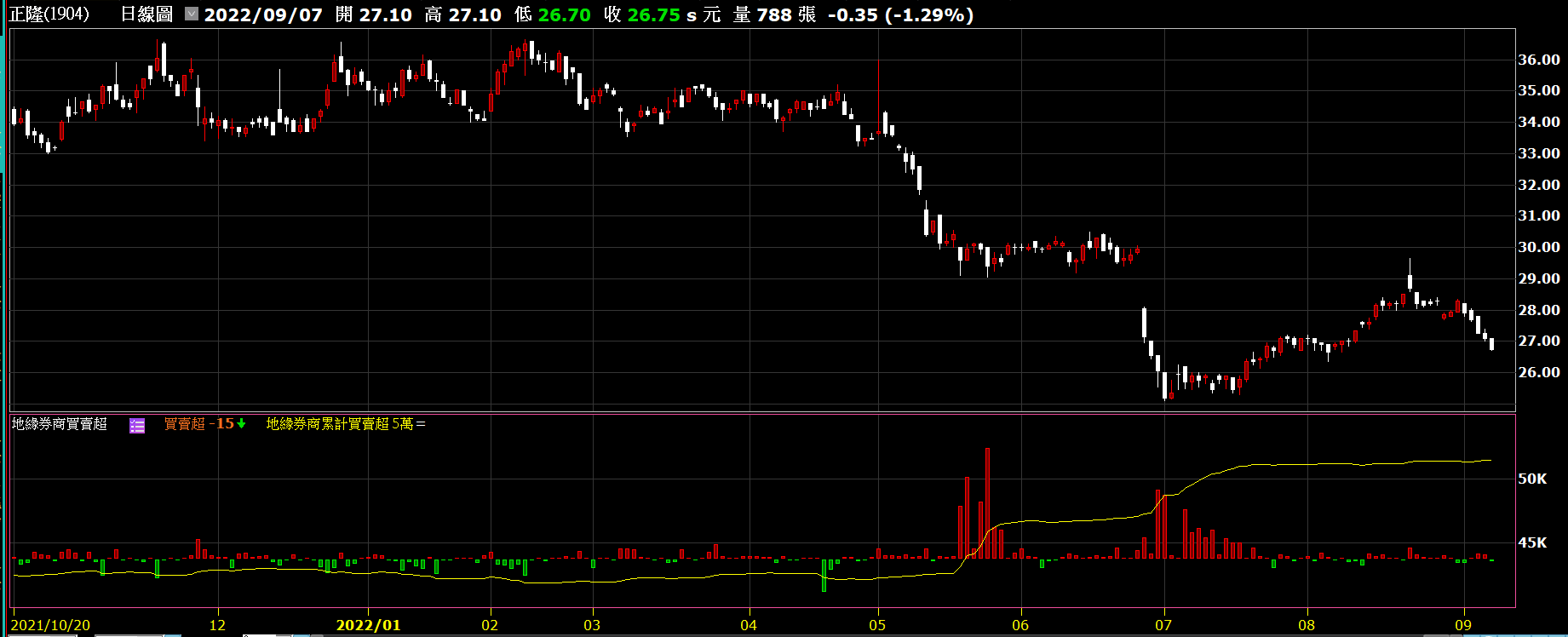
Task: Click the 2021/10/20 start date marker
Action: click(x=51, y=625)
